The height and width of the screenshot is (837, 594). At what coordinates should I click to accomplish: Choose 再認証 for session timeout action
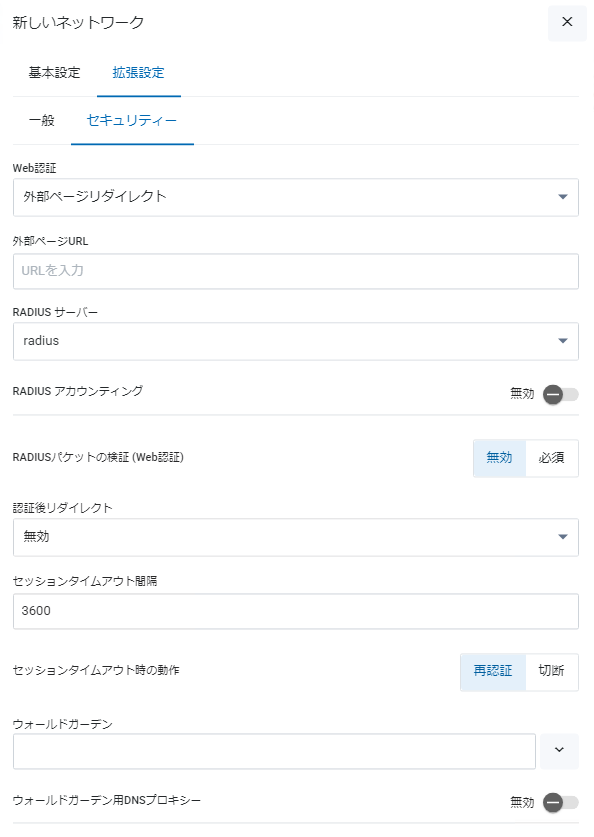pos(493,672)
